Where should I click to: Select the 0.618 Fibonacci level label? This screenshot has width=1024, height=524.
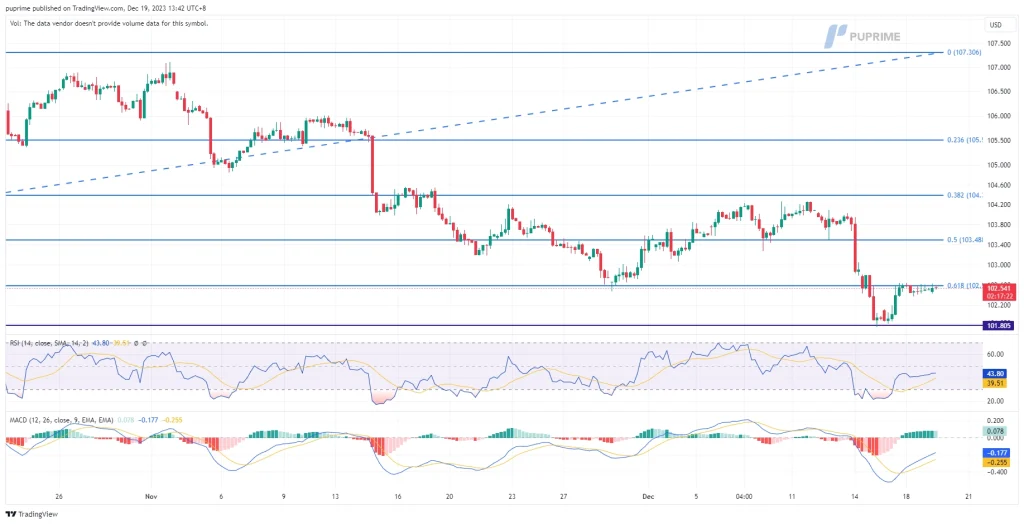point(964,286)
